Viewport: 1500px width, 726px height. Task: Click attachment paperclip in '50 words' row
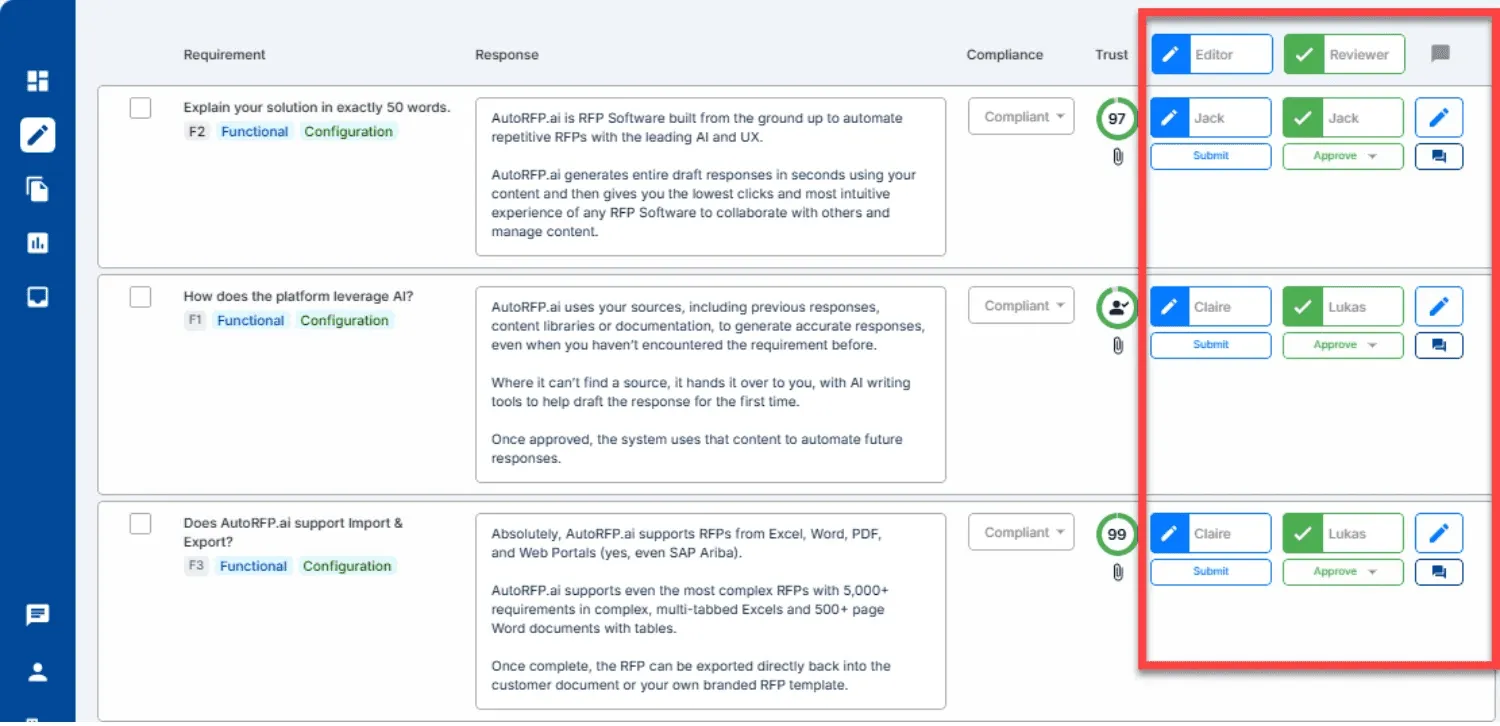coord(1118,157)
